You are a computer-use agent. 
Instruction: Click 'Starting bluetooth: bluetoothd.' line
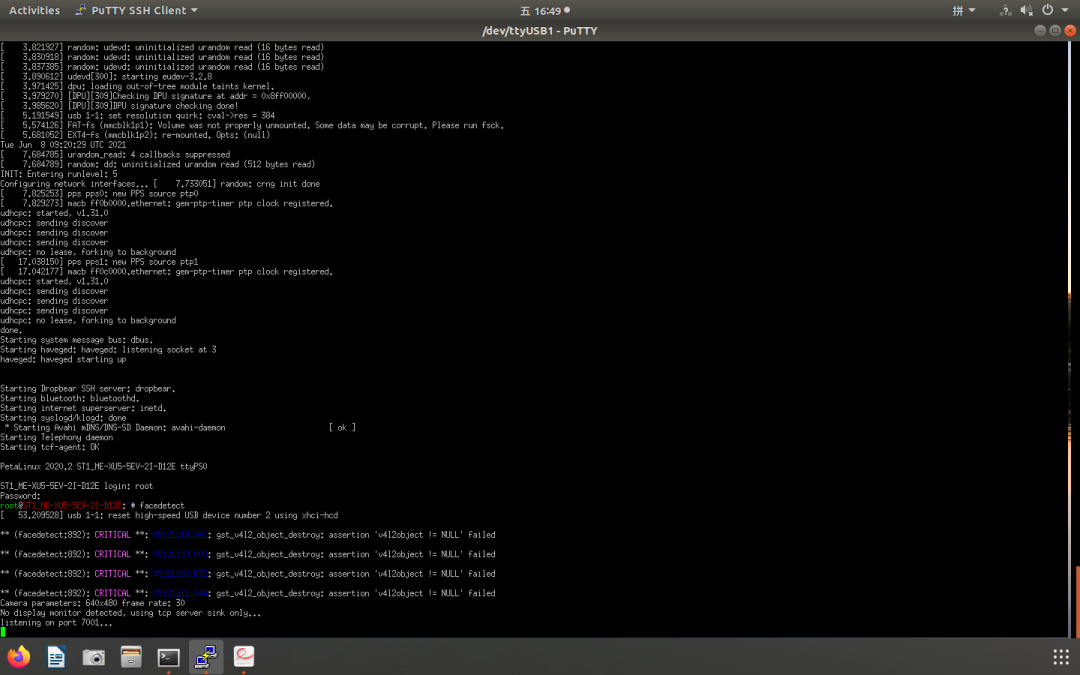pos(70,398)
